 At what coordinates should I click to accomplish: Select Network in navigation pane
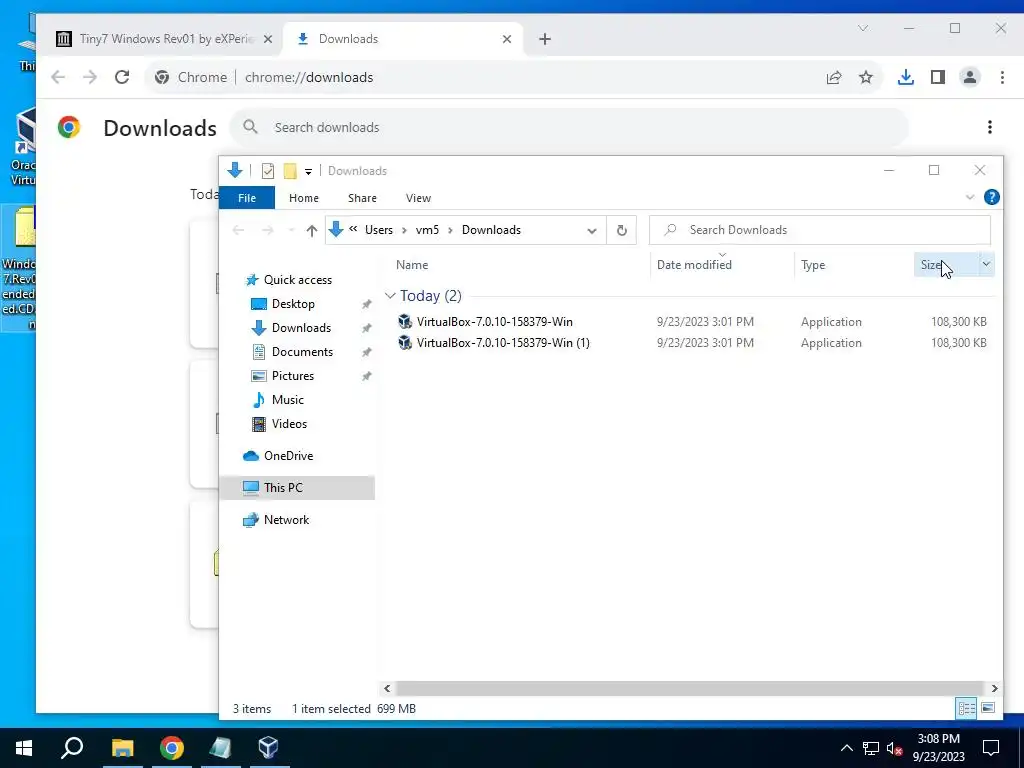(286, 520)
